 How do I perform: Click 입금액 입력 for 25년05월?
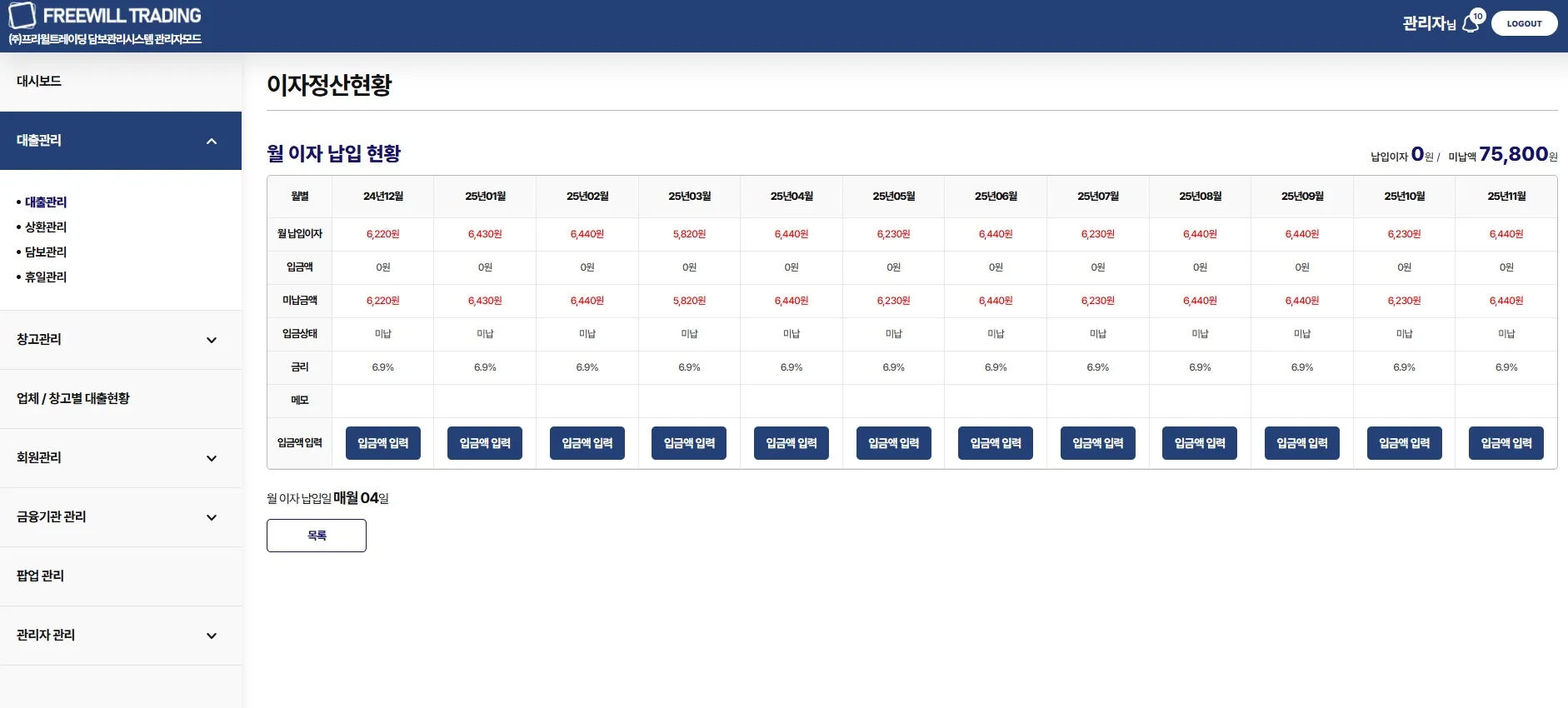coord(894,443)
